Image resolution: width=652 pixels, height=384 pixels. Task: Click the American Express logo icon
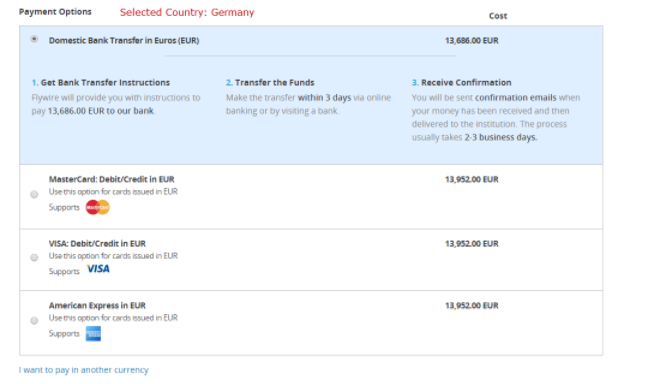[x=93, y=334]
